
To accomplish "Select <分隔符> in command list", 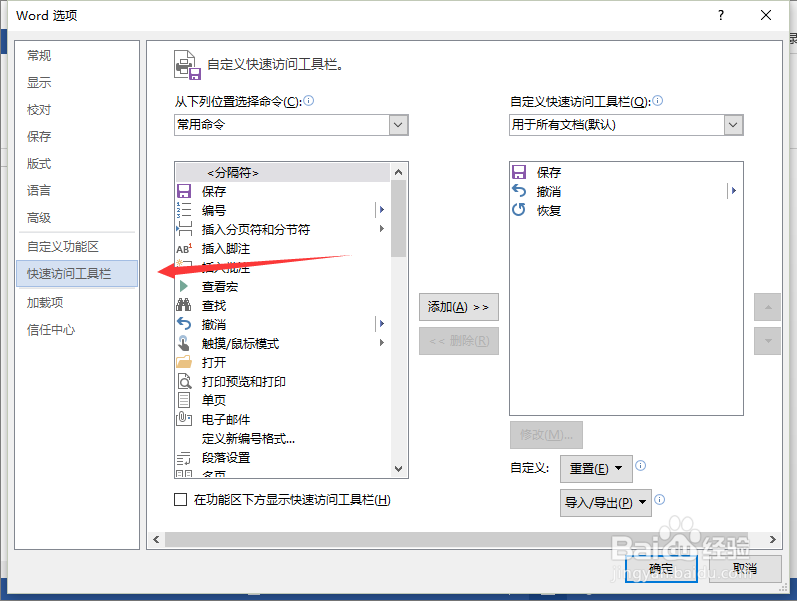I will [x=283, y=173].
